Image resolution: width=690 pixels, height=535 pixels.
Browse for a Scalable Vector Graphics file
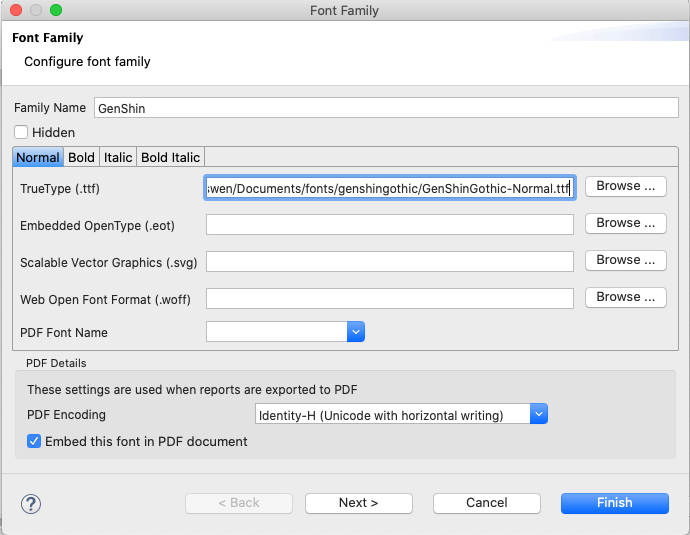click(625, 260)
